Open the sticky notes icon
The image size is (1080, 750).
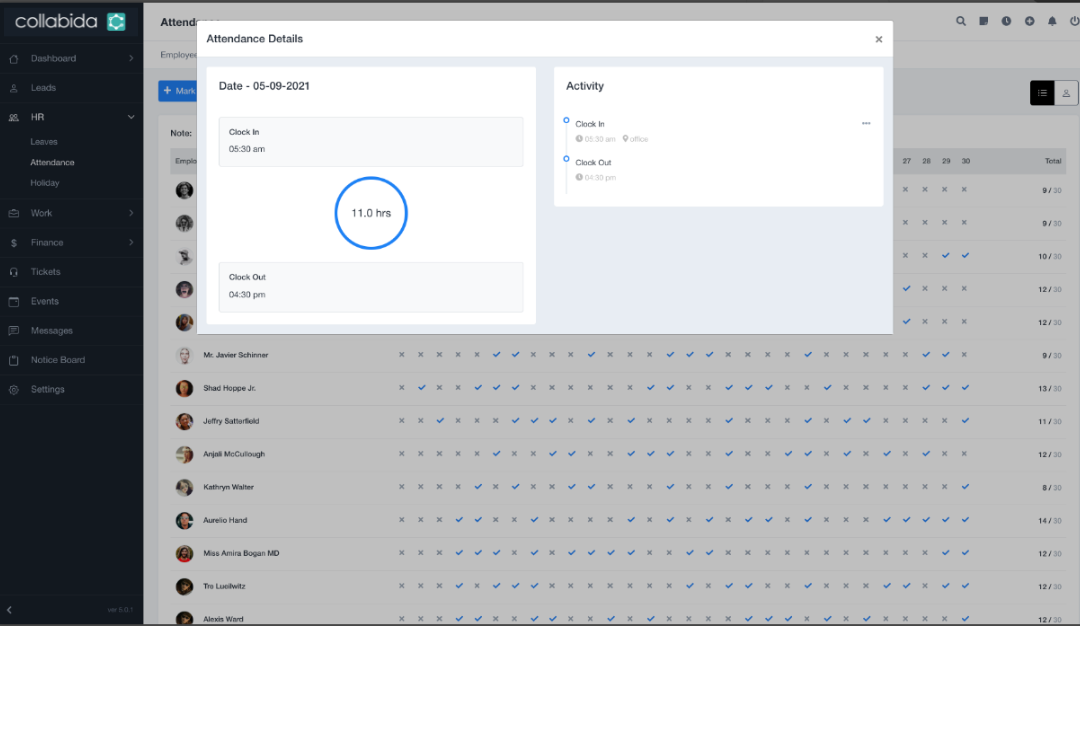[x=984, y=21]
